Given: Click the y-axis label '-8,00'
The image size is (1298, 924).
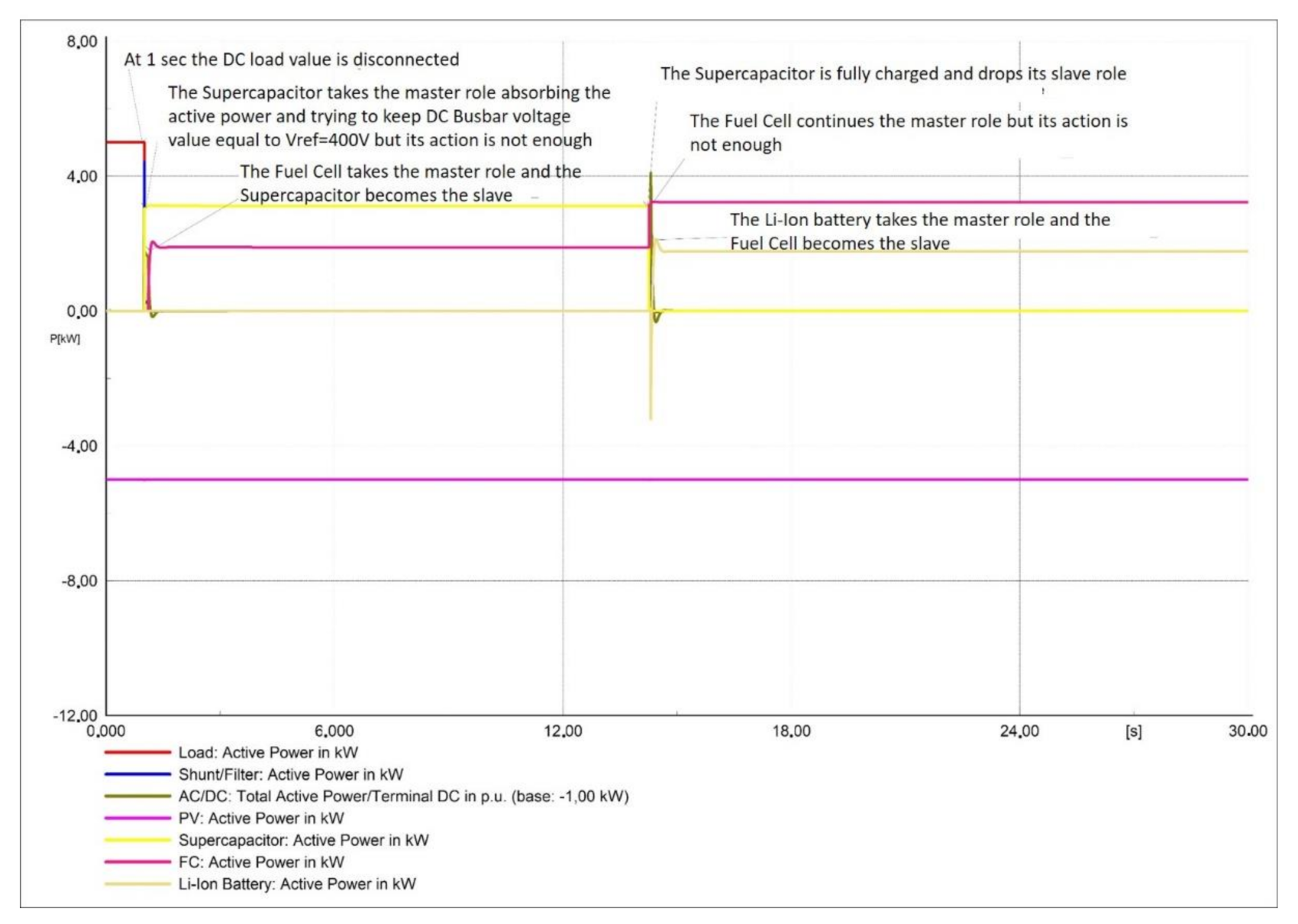Looking at the screenshot, I should coord(79,581).
